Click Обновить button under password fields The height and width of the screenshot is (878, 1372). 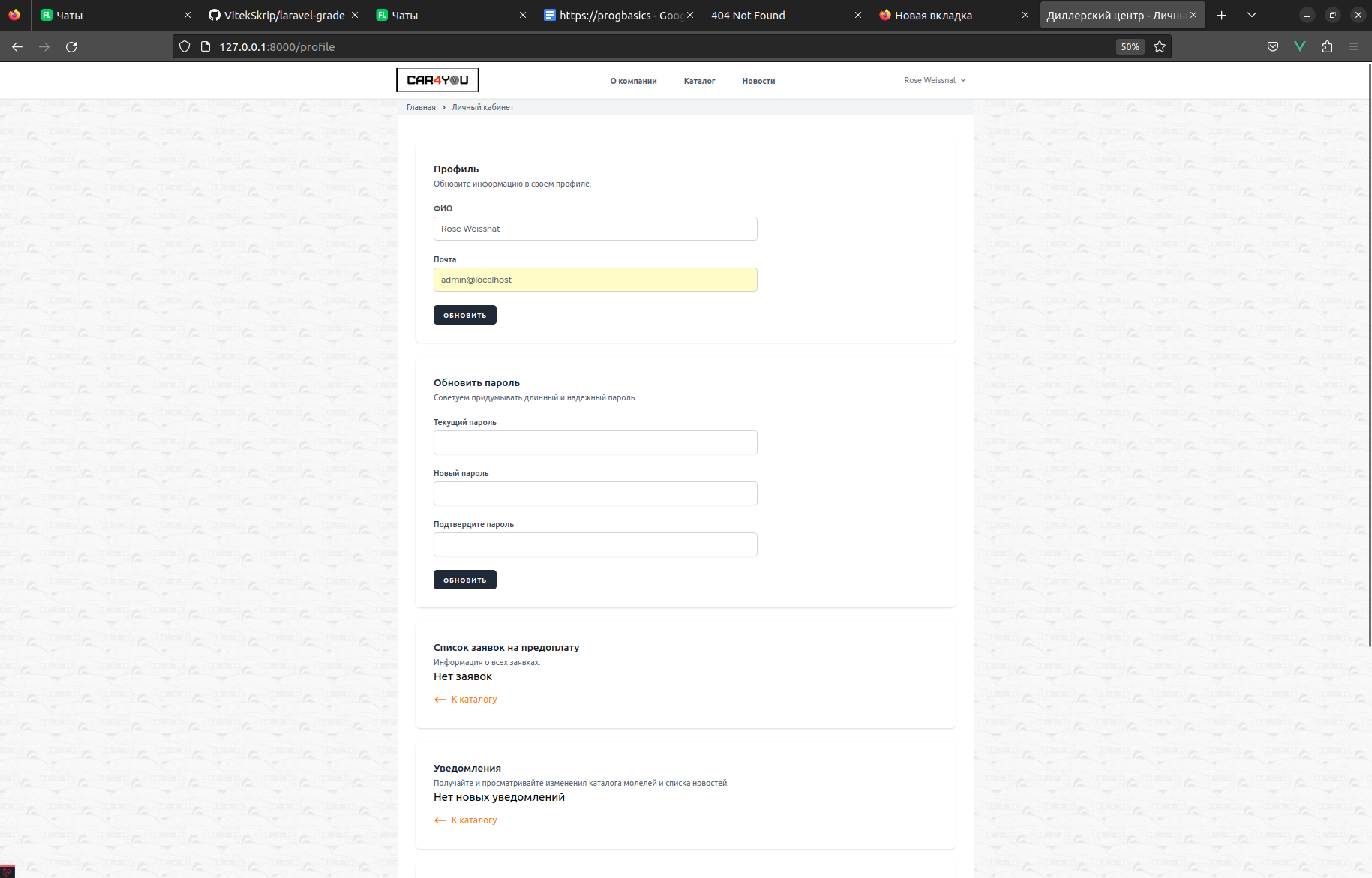click(465, 580)
